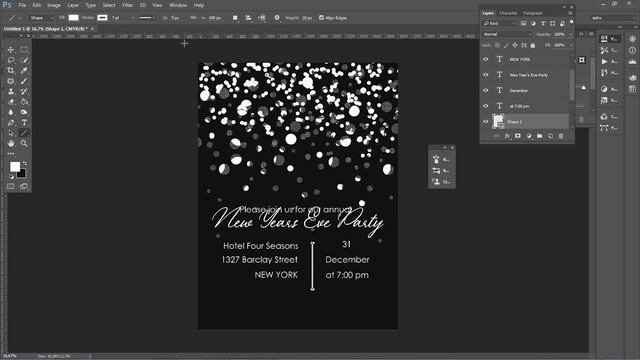The image size is (640, 360).
Task: Open path alignment options
Action: 248,18
